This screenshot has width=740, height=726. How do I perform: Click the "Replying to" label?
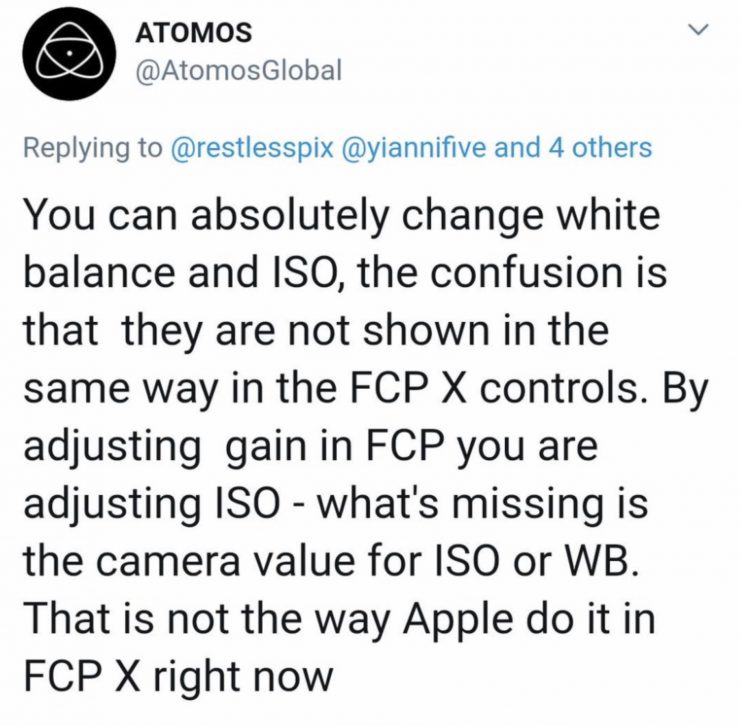coord(93,148)
